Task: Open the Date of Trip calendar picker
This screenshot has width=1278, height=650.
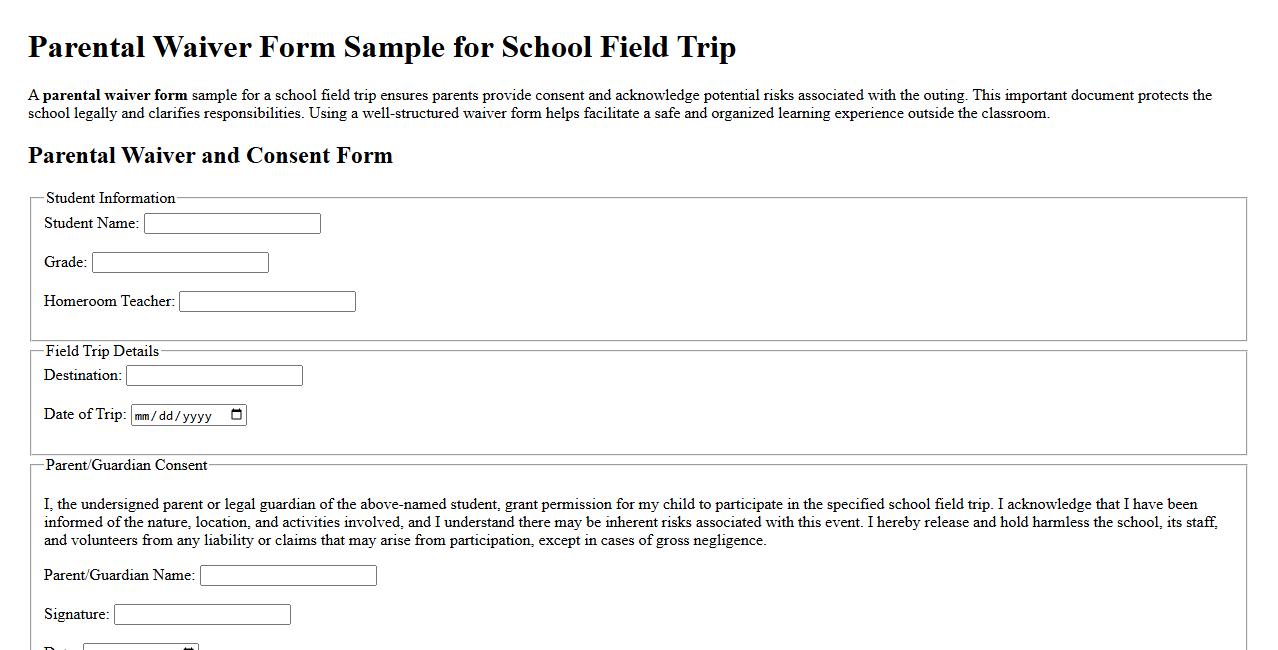Action: pos(236,414)
